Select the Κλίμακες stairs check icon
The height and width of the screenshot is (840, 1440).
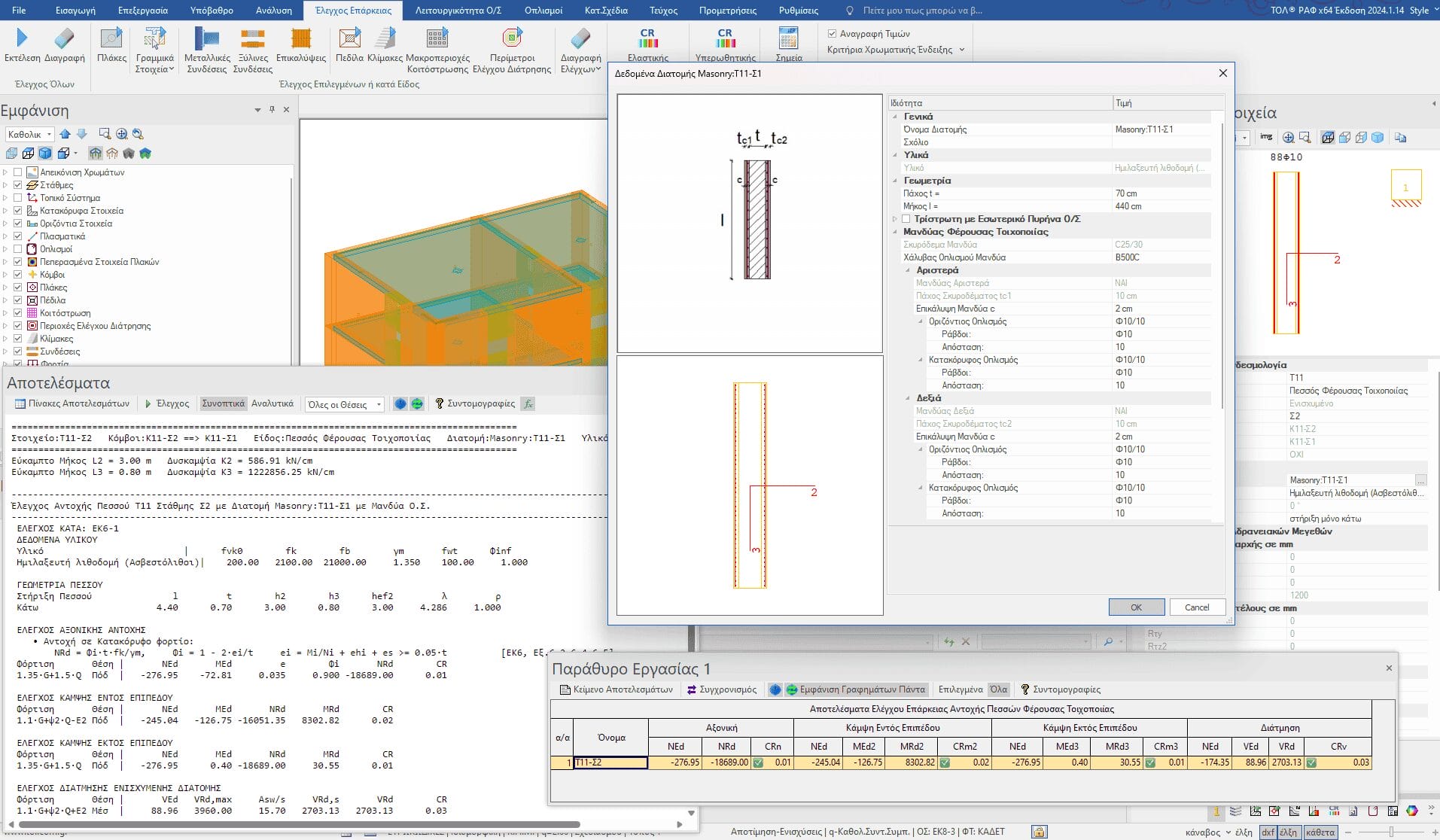tap(385, 39)
